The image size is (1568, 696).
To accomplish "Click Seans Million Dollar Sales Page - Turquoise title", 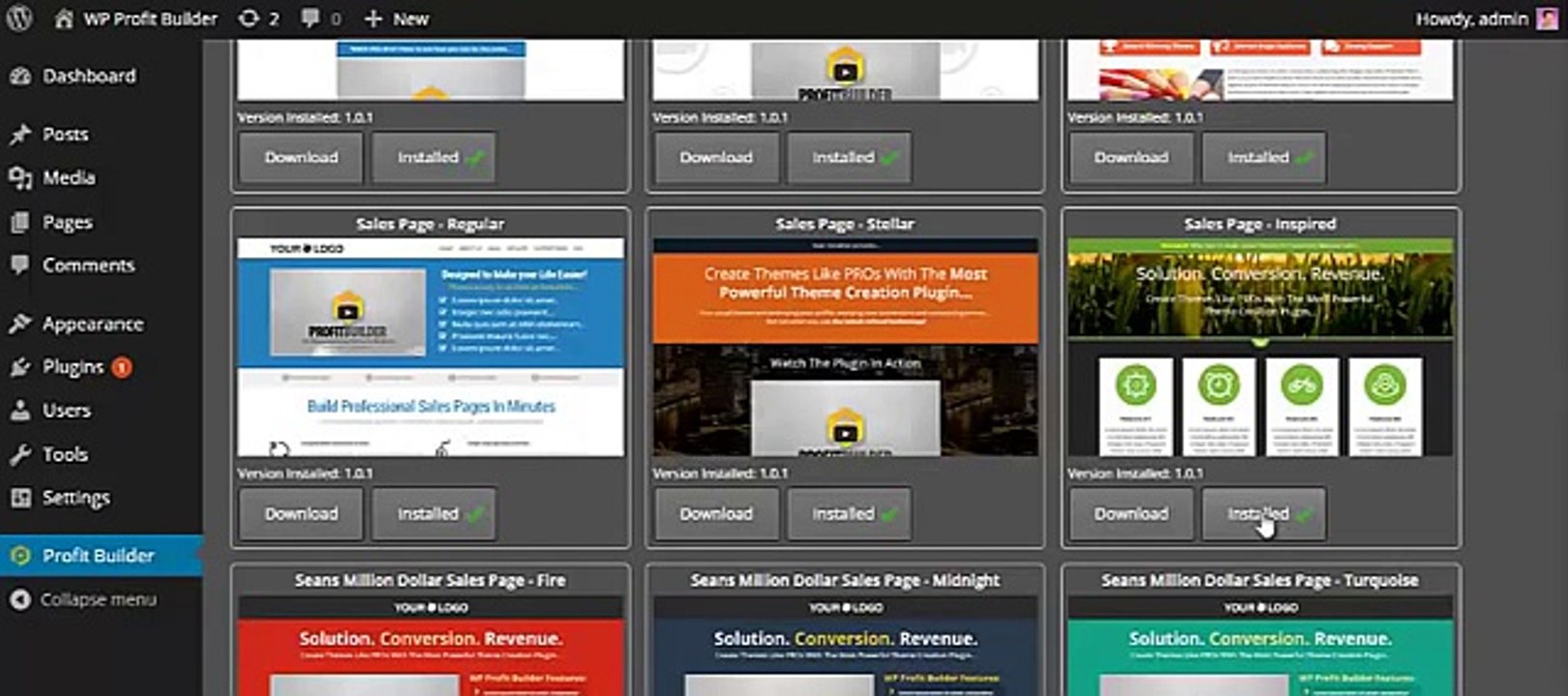I will point(1260,581).
